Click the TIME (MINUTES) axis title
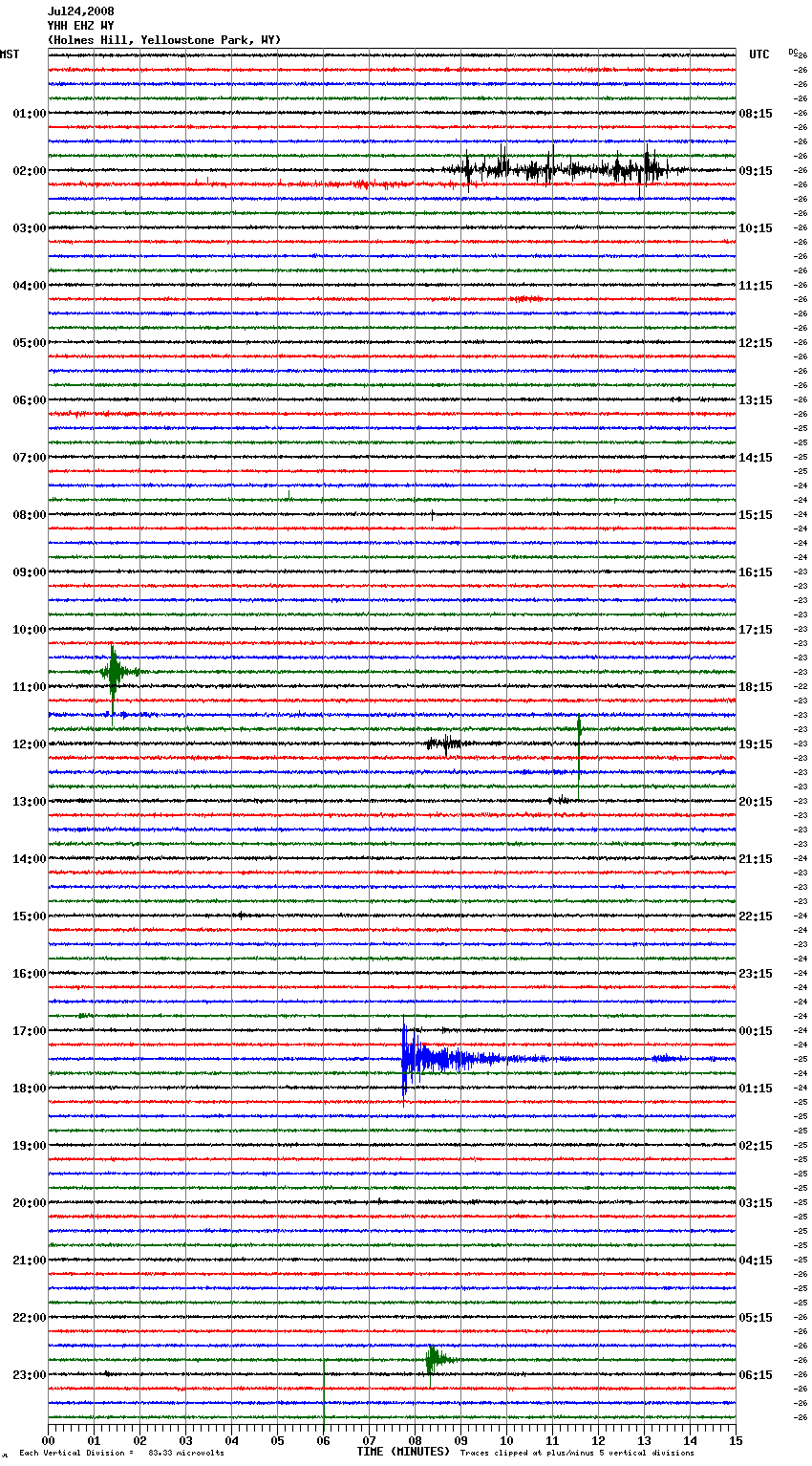 [403, 1452]
